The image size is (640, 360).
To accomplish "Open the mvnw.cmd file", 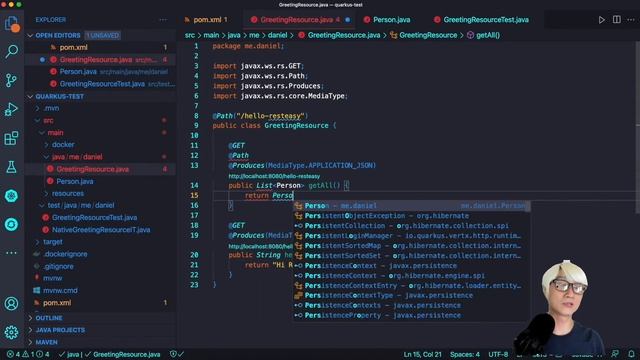I will 60,291.
